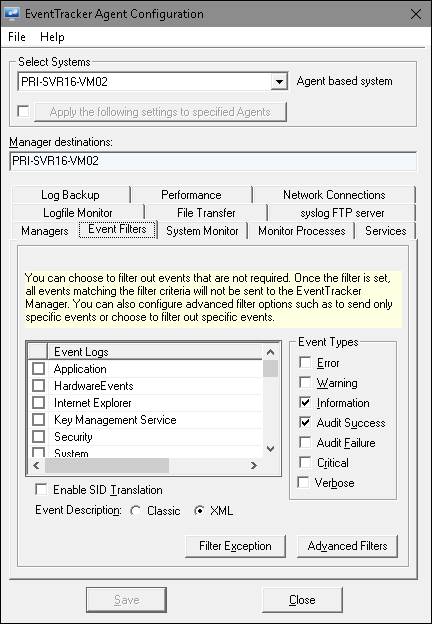Click the EventTracker app icon in title bar
The image size is (432, 624).
point(12,13)
